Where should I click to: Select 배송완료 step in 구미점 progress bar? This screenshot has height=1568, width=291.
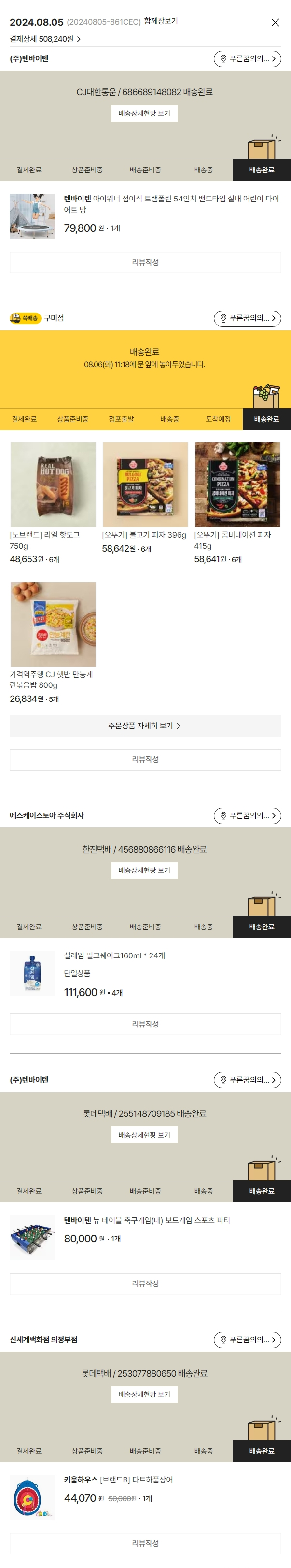pyautogui.click(x=267, y=419)
